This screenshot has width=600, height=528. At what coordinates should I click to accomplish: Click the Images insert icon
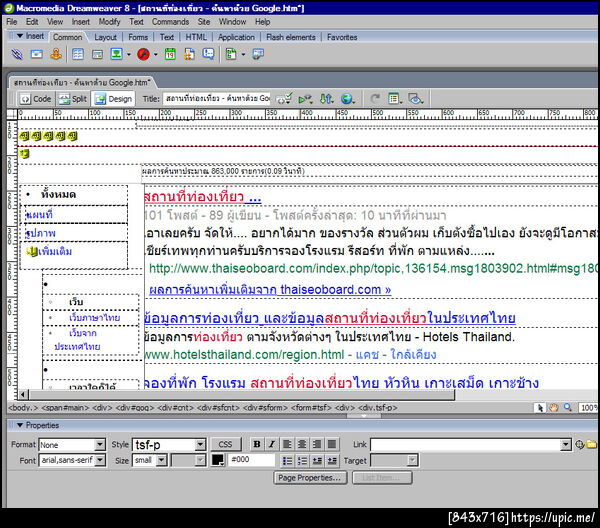coord(116,54)
